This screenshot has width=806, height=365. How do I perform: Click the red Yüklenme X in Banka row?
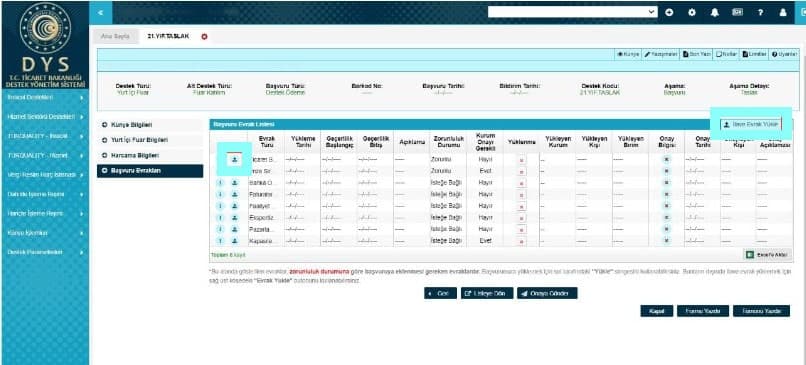pyautogui.click(x=522, y=184)
